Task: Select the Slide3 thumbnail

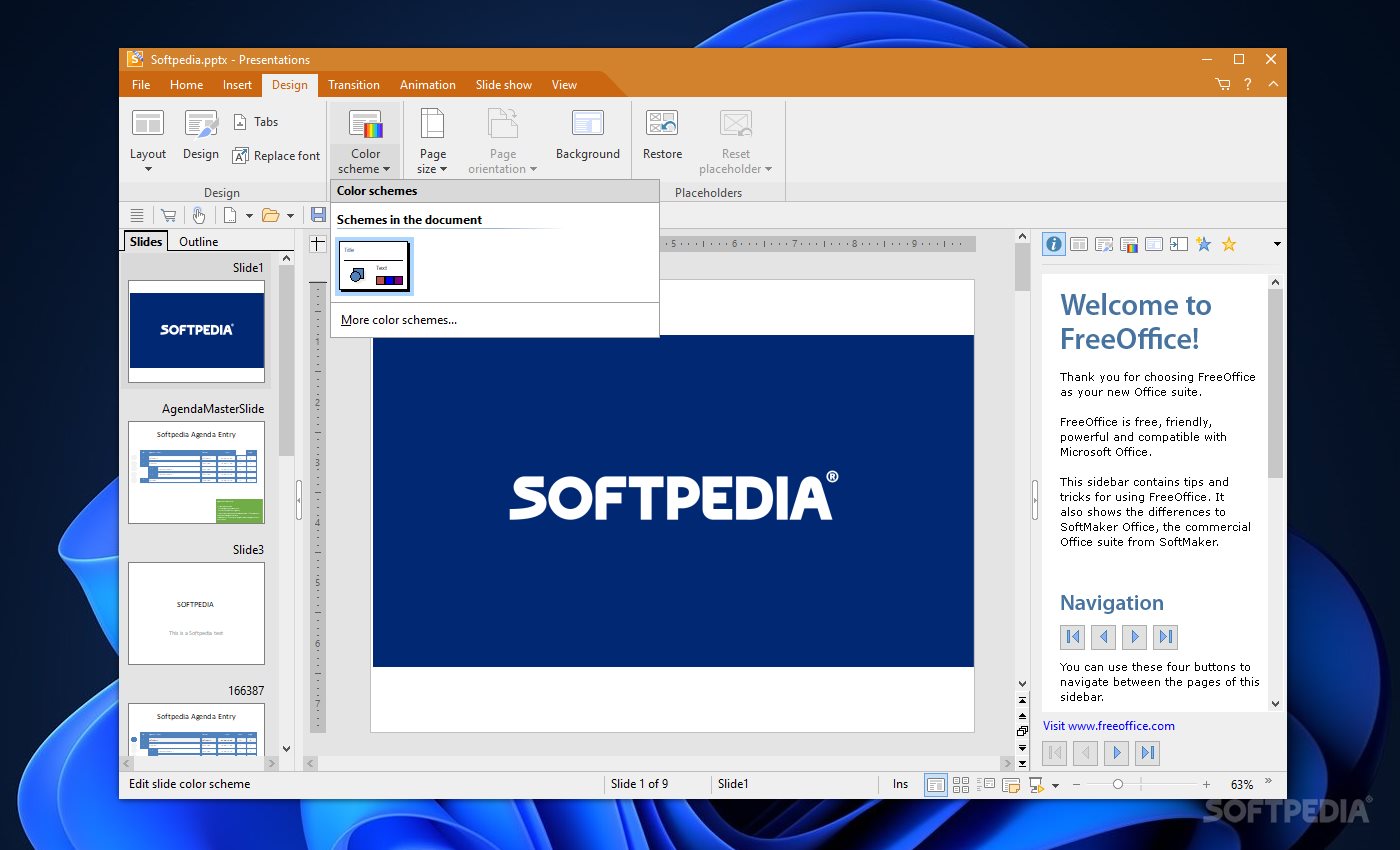Action: (196, 613)
